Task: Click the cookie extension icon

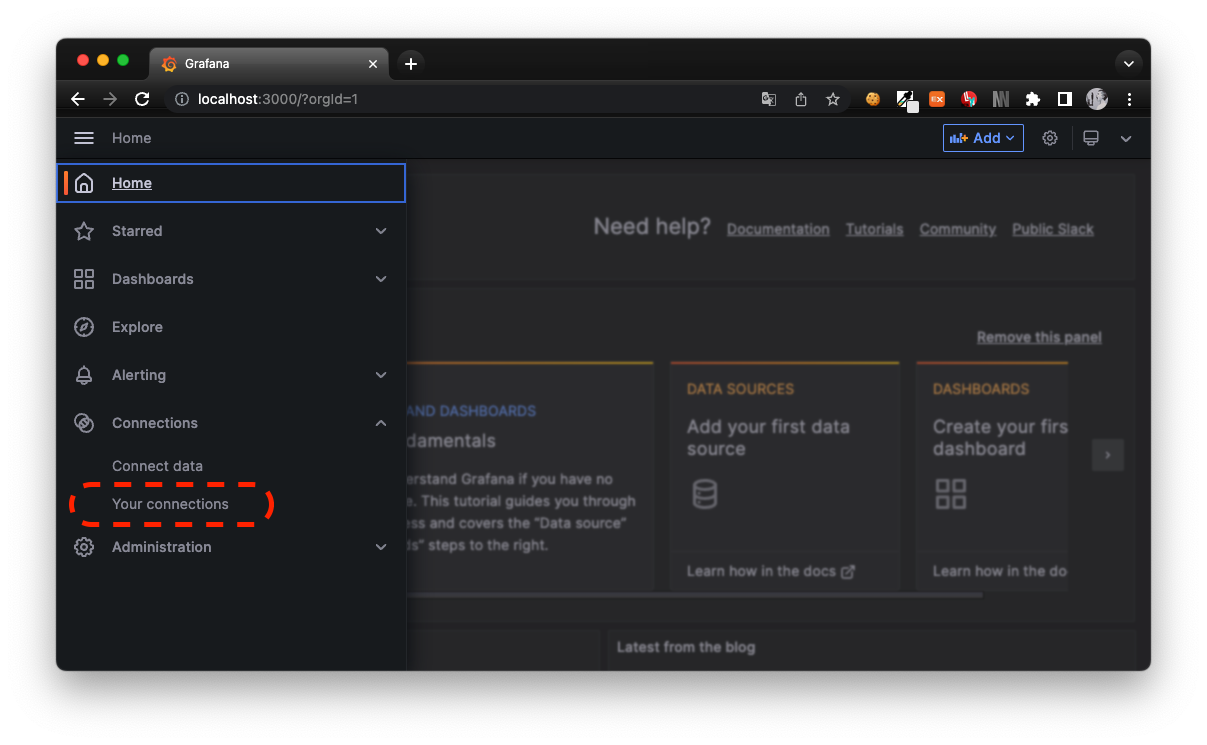Action: click(873, 99)
